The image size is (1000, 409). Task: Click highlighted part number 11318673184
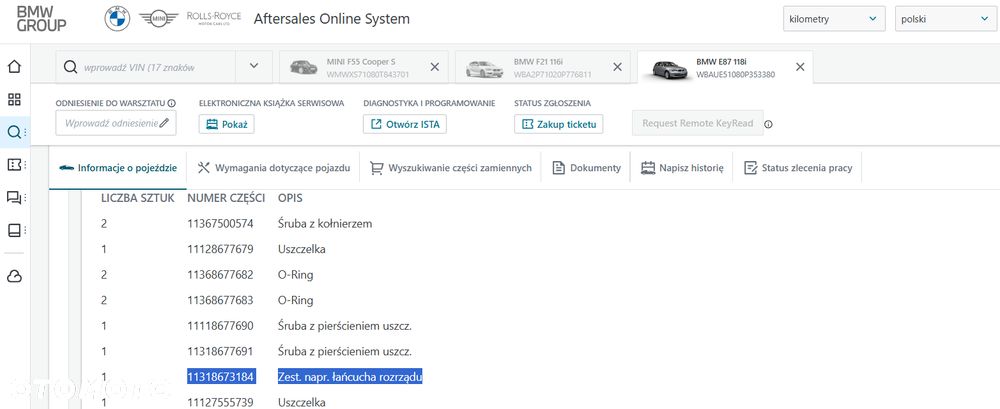pyautogui.click(x=221, y=377)
